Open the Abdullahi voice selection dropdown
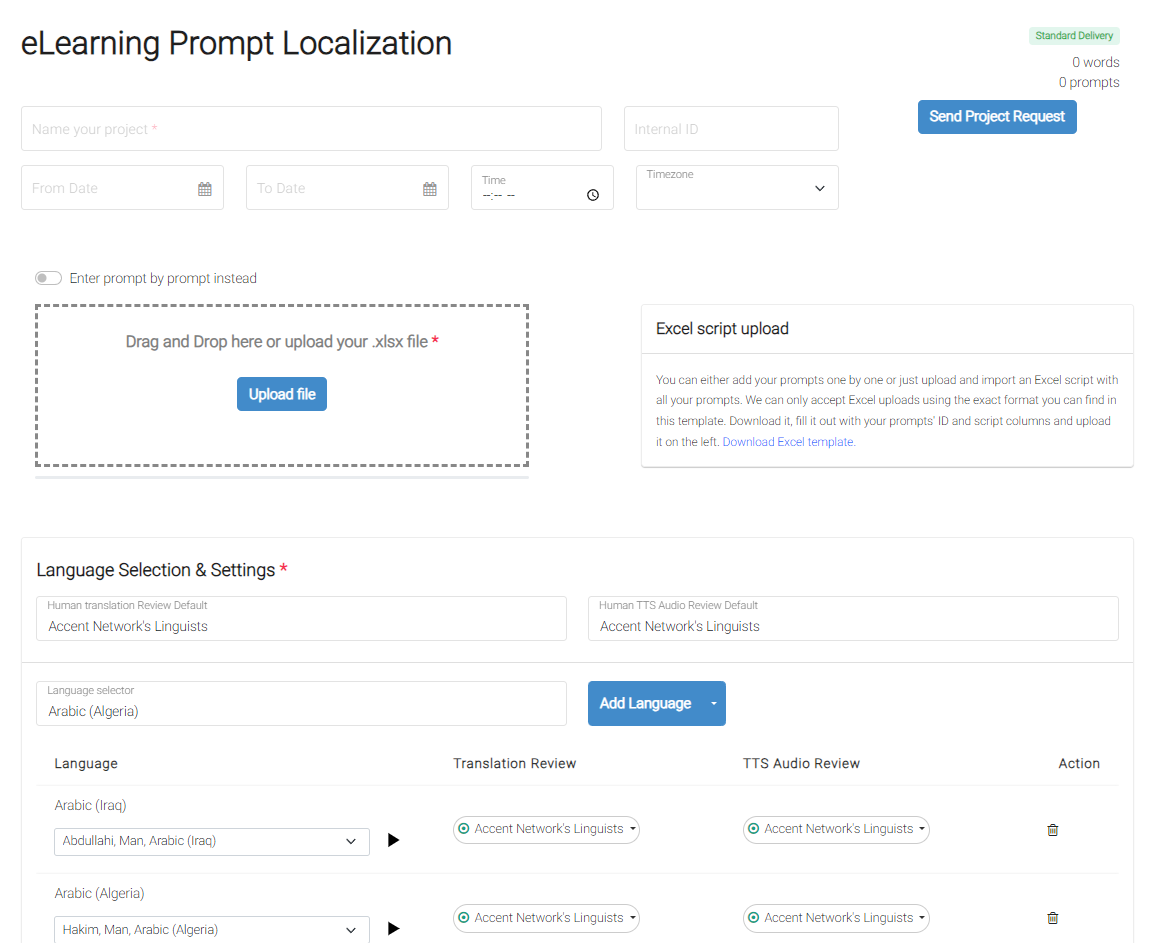Image resolution: width=1160 pixels, height=943 pixels. click(x=211, y=841)
